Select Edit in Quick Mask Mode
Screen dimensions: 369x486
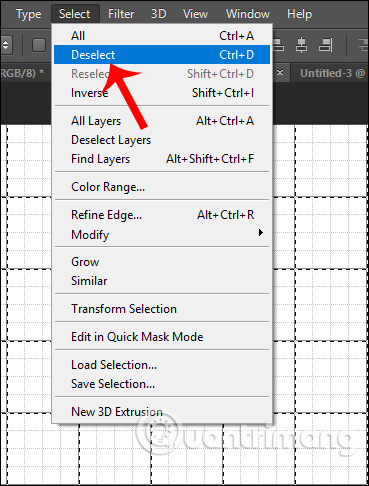(x=162, y=337)
